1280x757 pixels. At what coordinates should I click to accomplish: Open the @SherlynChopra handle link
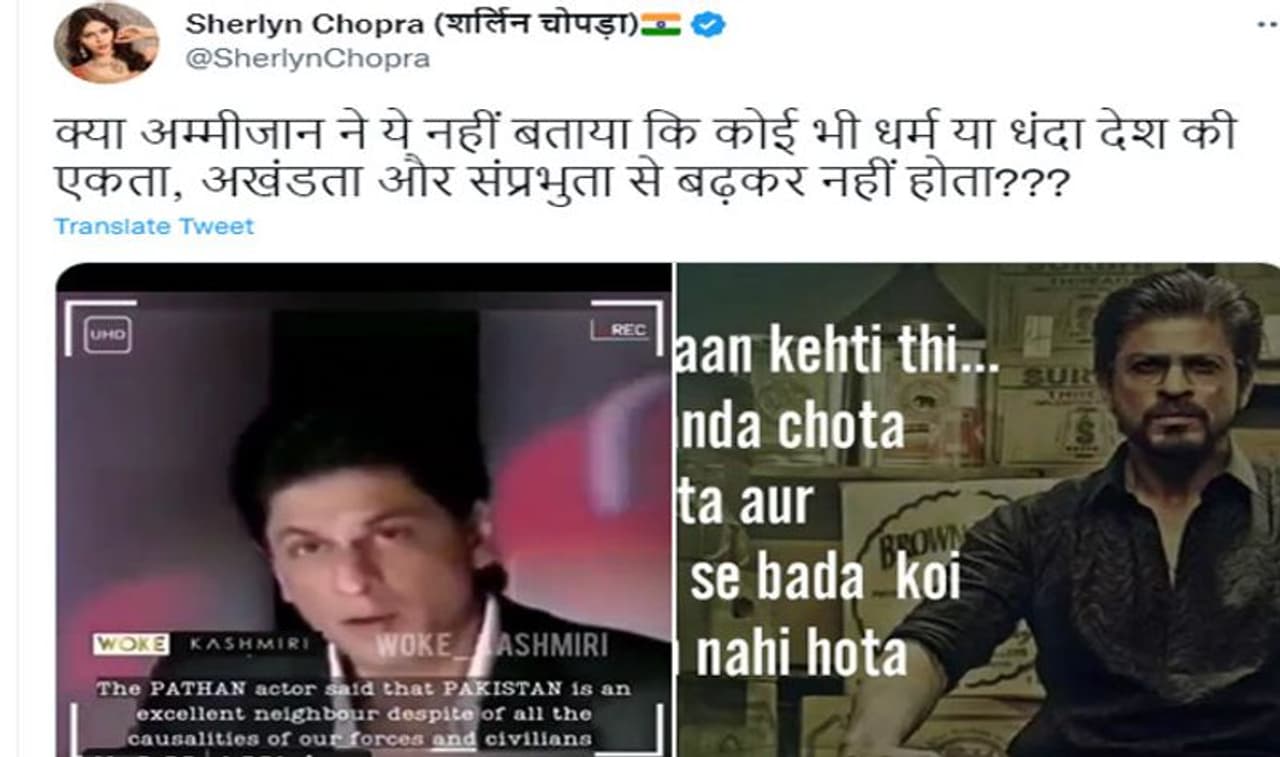point(308,60)
